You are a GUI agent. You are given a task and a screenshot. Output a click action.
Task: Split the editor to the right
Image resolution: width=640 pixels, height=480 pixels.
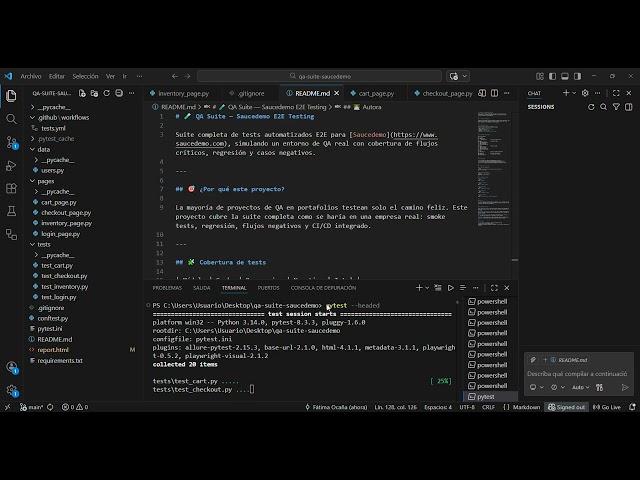[x=494, y=93]
